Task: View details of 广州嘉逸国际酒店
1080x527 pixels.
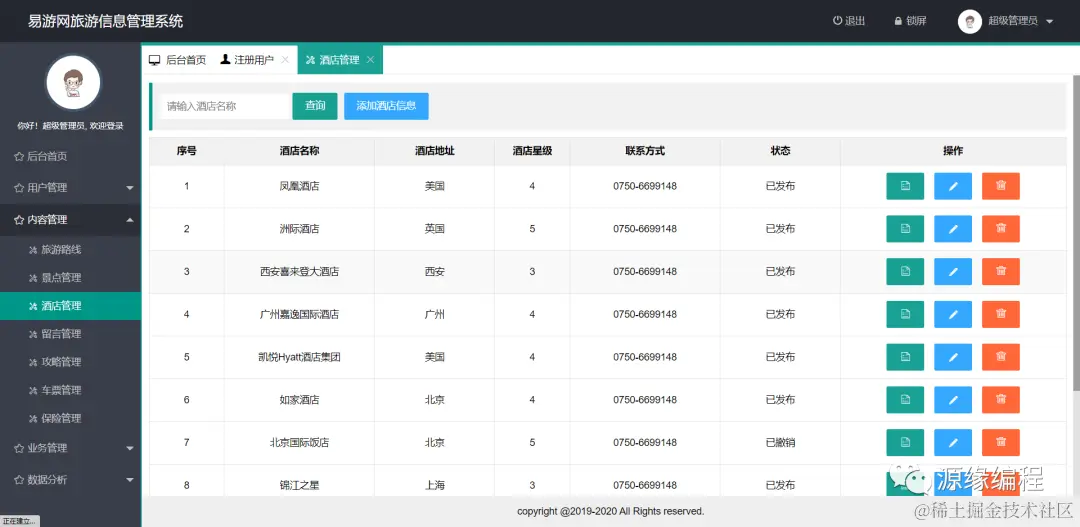Action: coord(904,314)
